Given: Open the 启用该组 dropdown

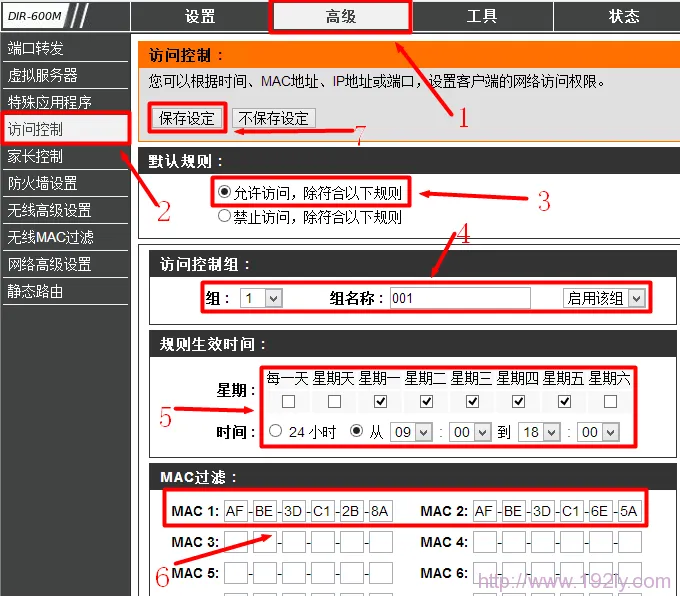Looking at the screenshot, I should [605, 298].
